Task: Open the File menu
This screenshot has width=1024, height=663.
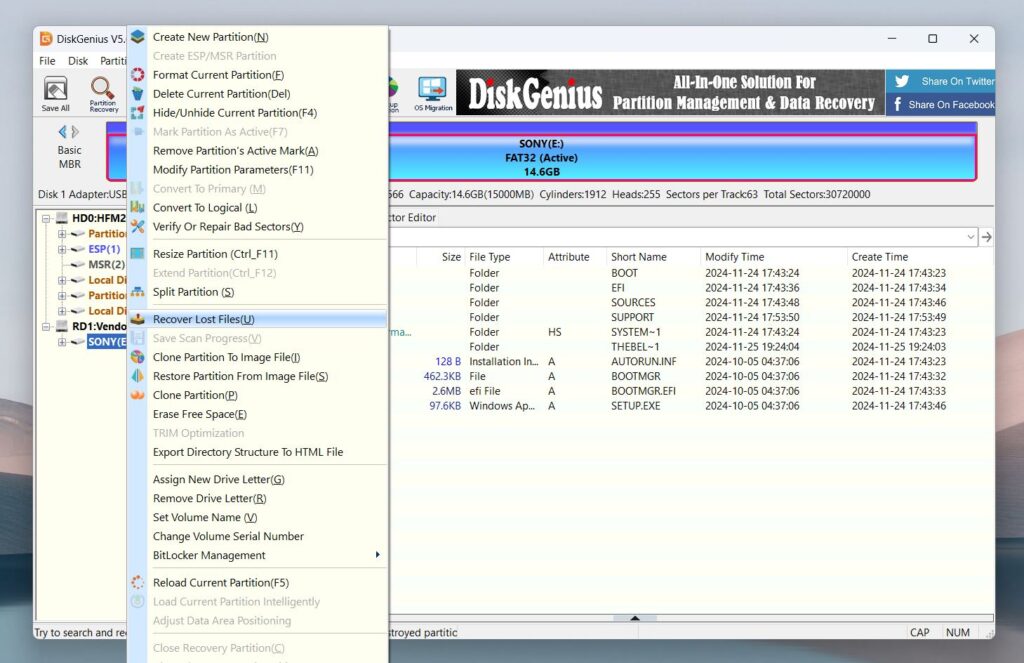Action: [46, 60]
